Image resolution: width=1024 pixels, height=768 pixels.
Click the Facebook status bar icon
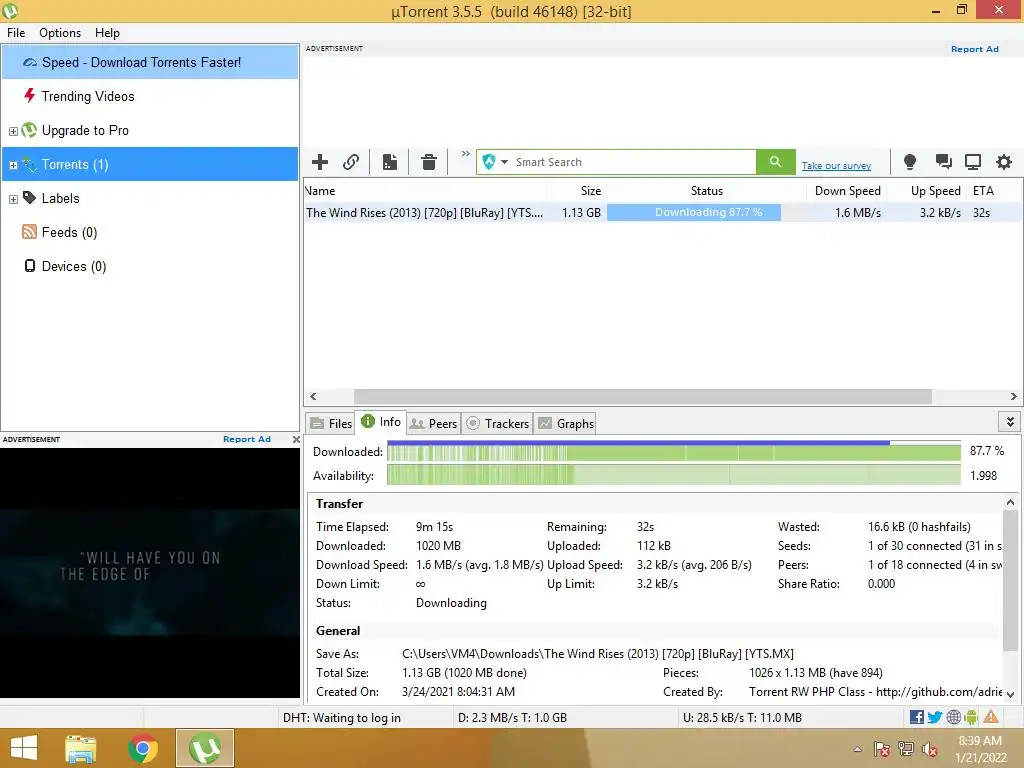[916, 717]
